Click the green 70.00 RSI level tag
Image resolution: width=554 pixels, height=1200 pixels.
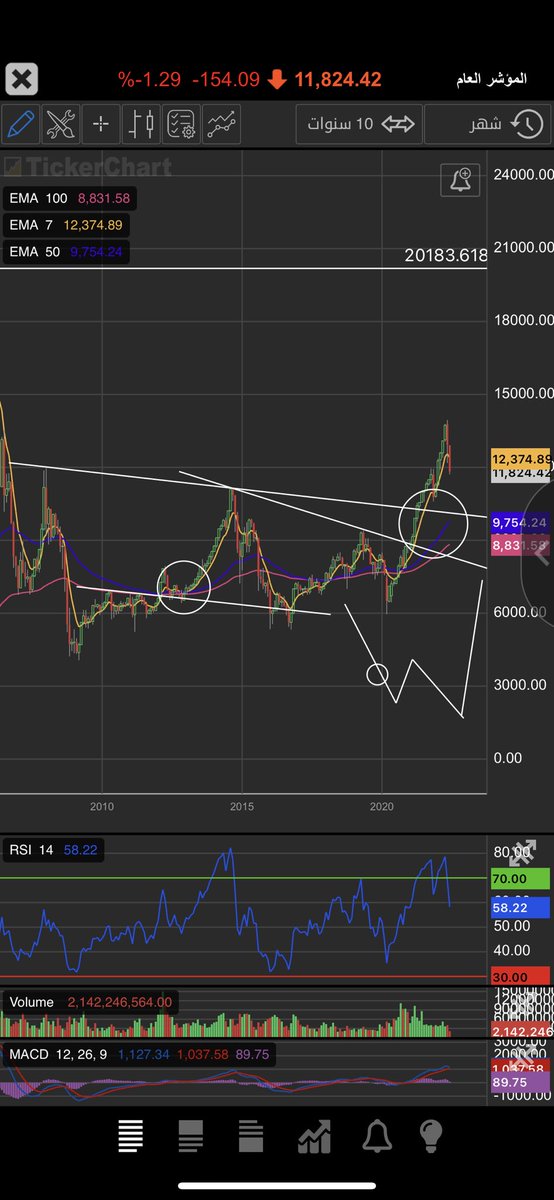tap(520, 879)
